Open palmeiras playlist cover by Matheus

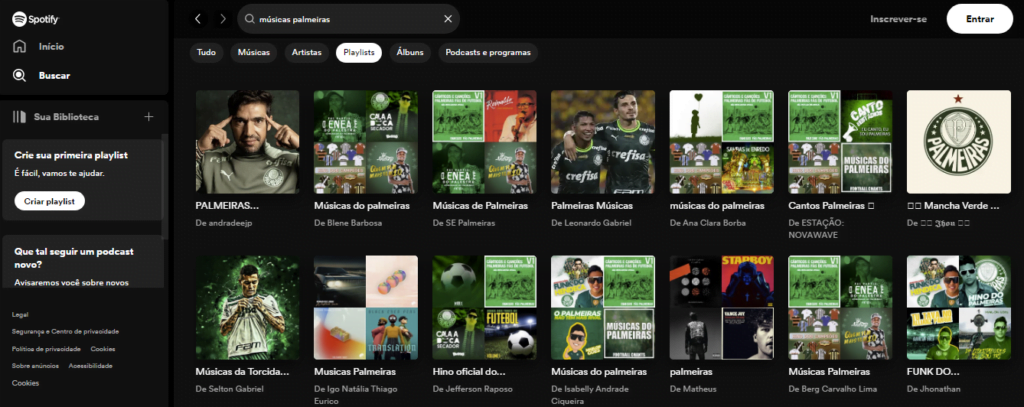(x=722, y=307)
